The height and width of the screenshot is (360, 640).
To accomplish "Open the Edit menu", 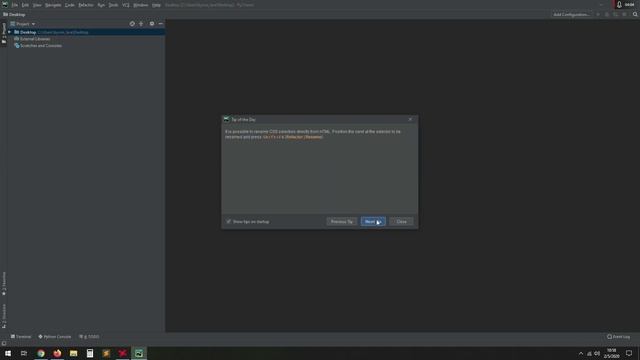I will pos(25,5).
